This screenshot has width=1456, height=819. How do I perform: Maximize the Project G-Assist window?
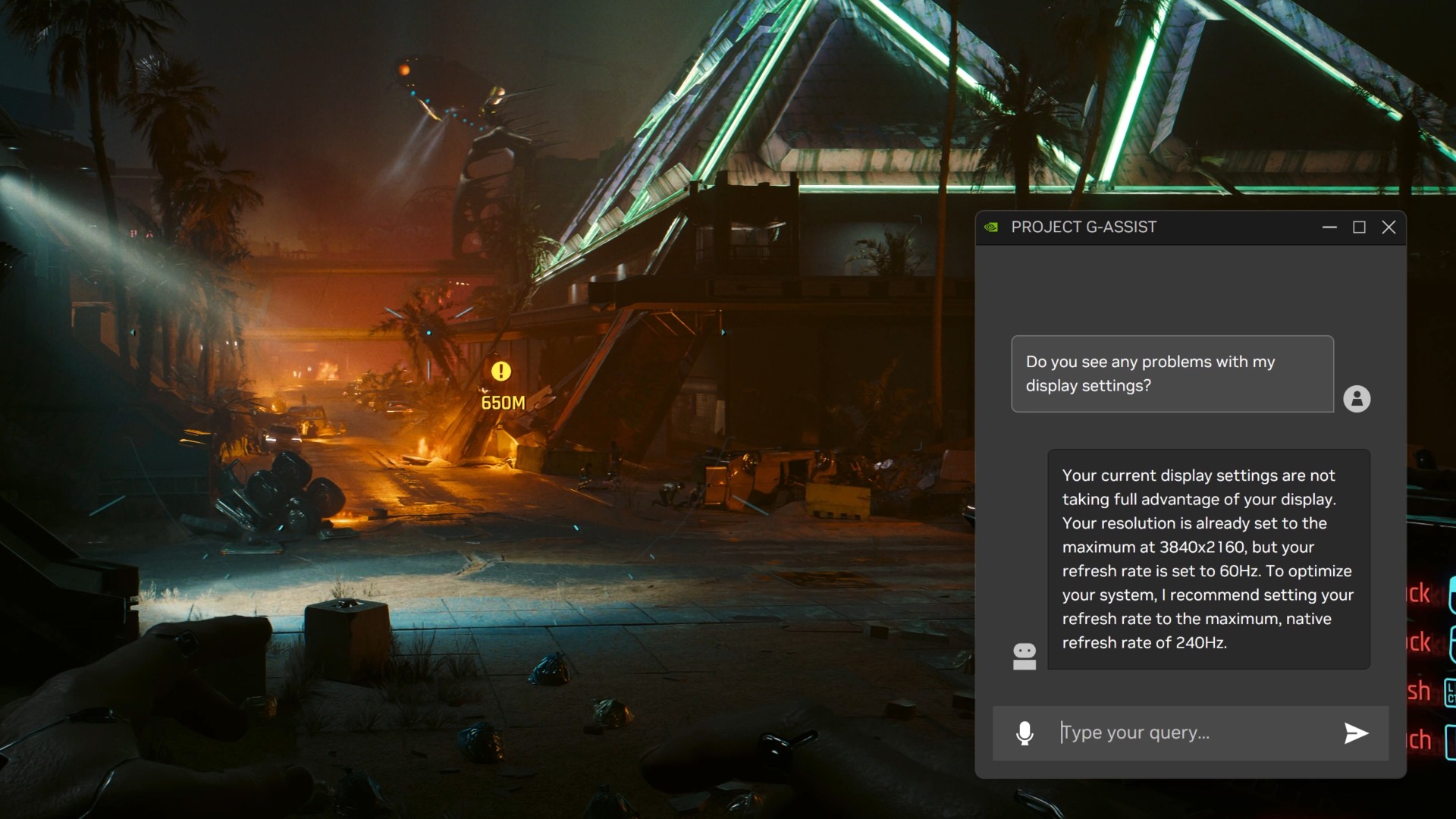tap(1359, 227)
